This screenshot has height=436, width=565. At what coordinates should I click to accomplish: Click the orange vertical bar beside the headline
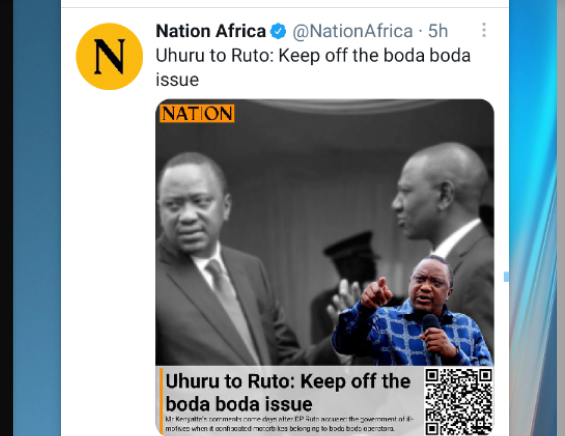(x=161, y=401)
